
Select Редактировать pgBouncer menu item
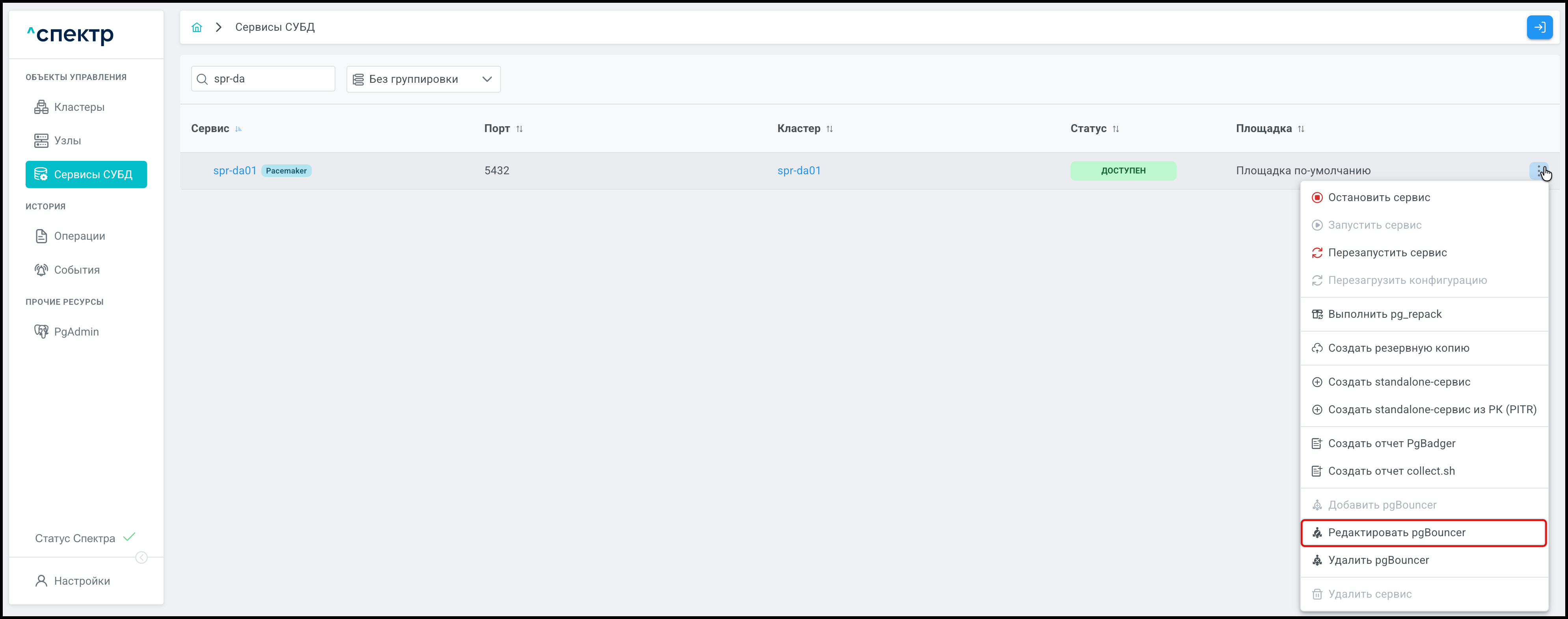[1397, 533]
